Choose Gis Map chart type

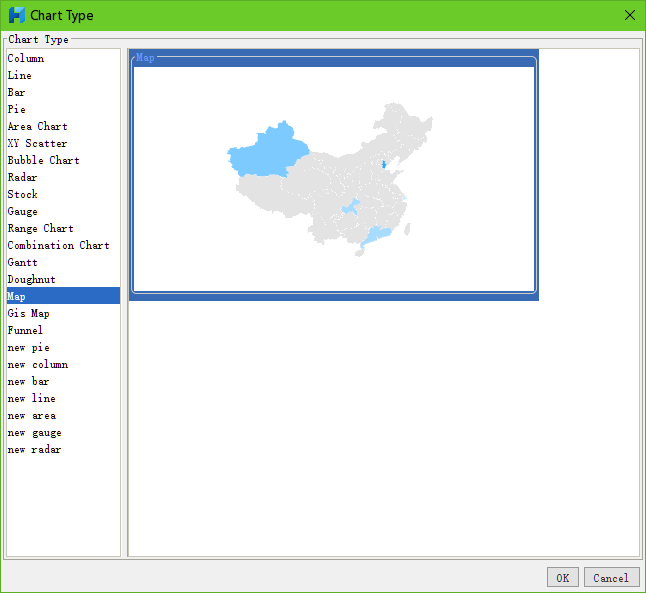[x=63, y=313]
